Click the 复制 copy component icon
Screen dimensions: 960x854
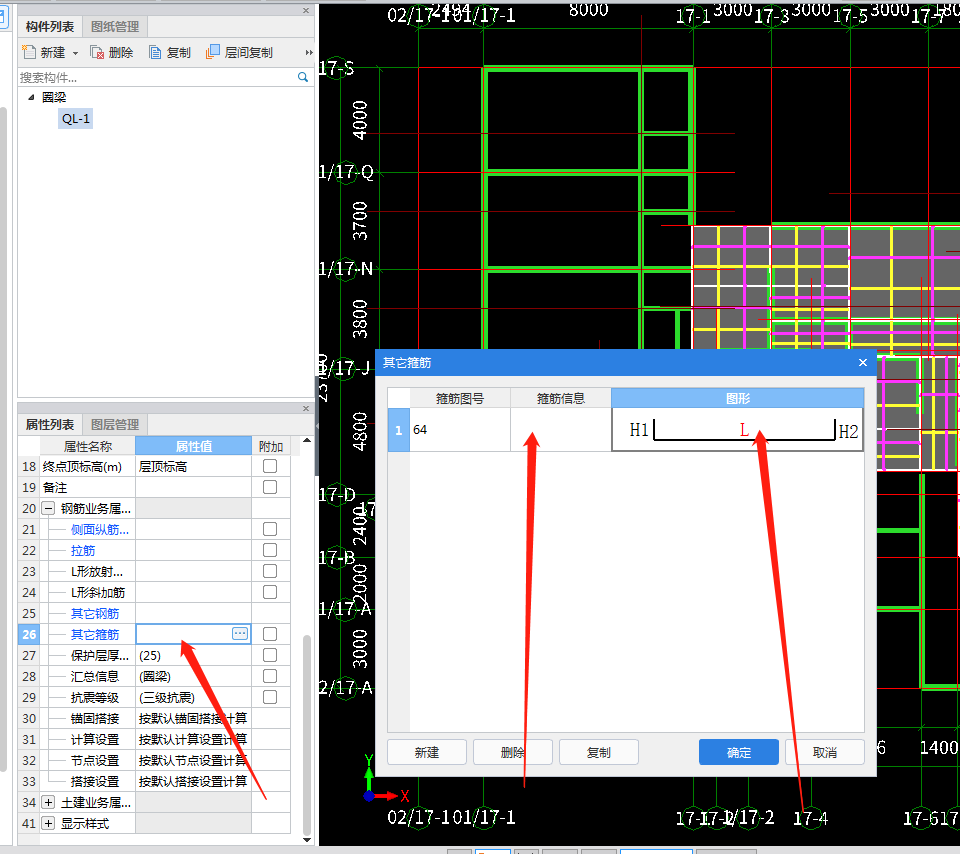156,52
